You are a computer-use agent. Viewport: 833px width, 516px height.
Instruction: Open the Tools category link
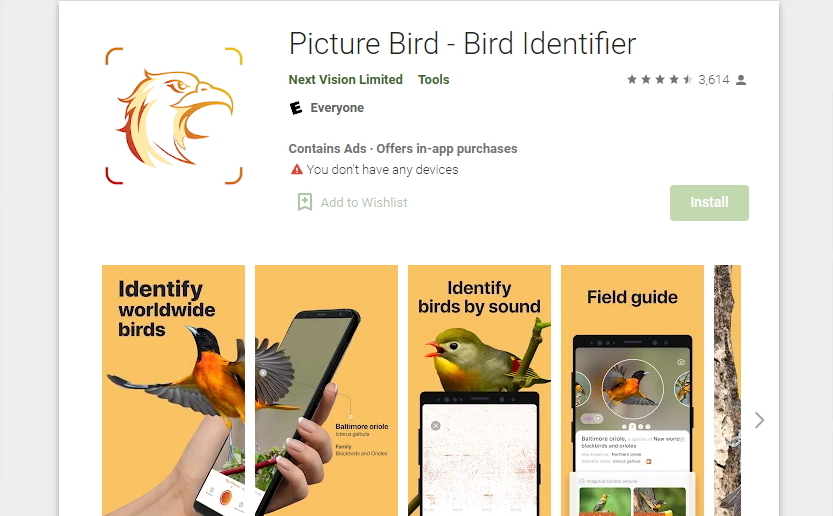434,80
